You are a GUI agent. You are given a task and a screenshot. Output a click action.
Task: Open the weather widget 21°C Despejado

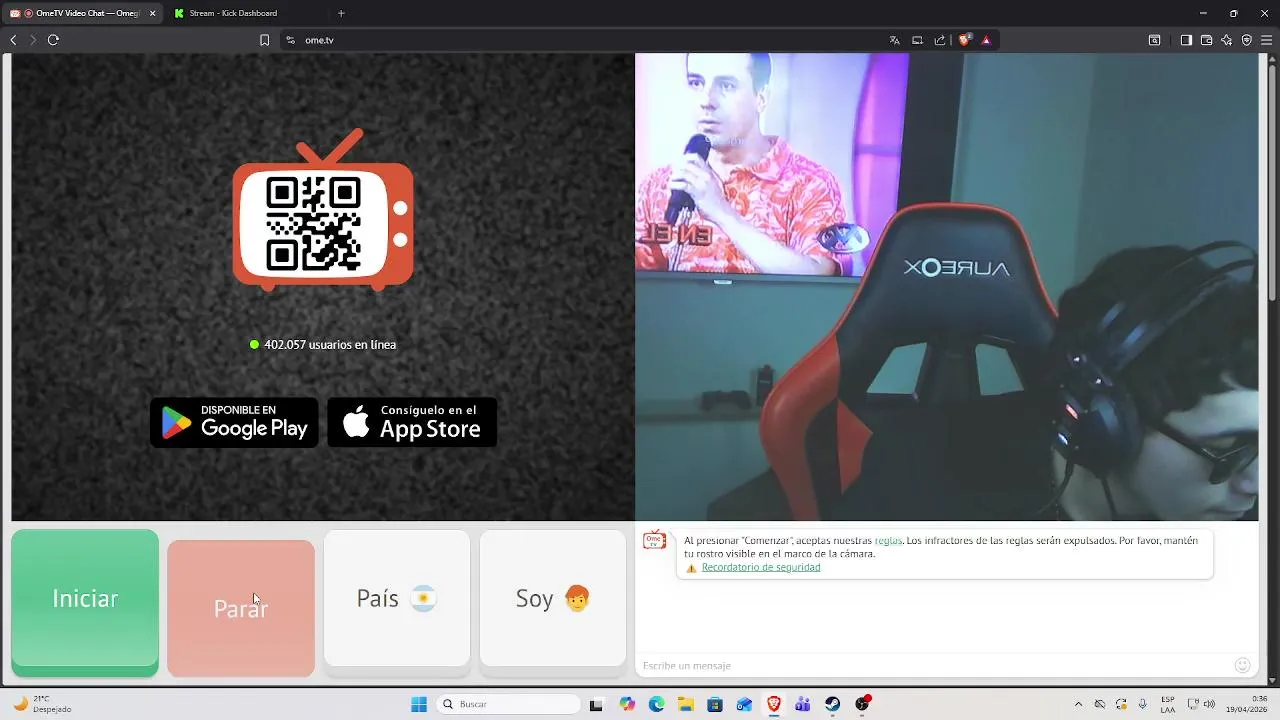(x=42, y=704)
